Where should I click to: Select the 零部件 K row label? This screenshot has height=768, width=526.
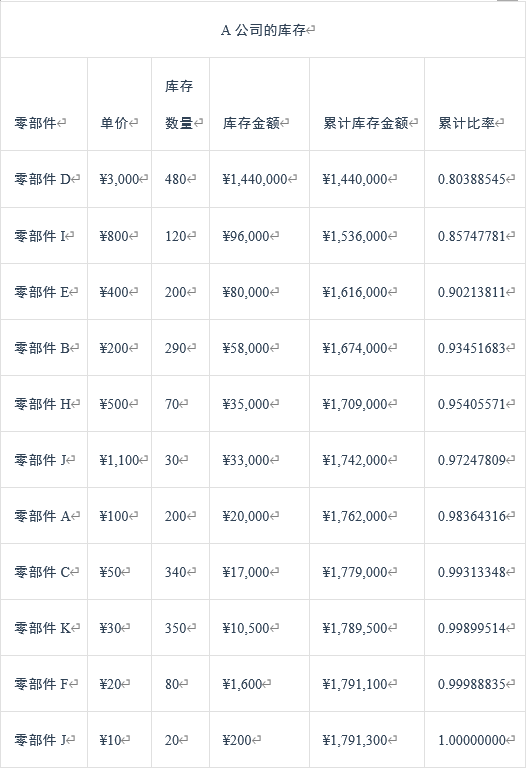43,628
